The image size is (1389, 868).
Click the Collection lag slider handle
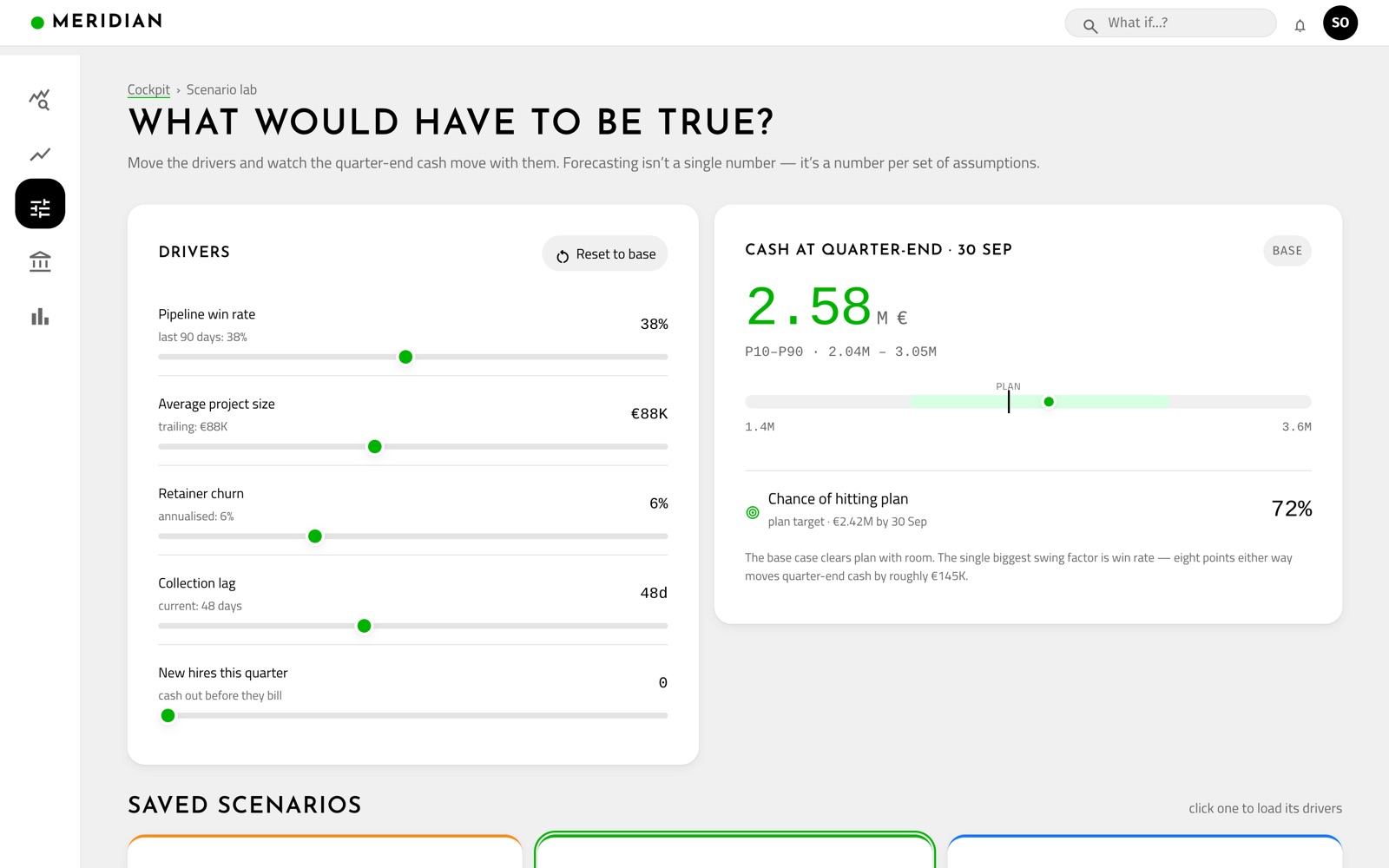tap(365, 626)
